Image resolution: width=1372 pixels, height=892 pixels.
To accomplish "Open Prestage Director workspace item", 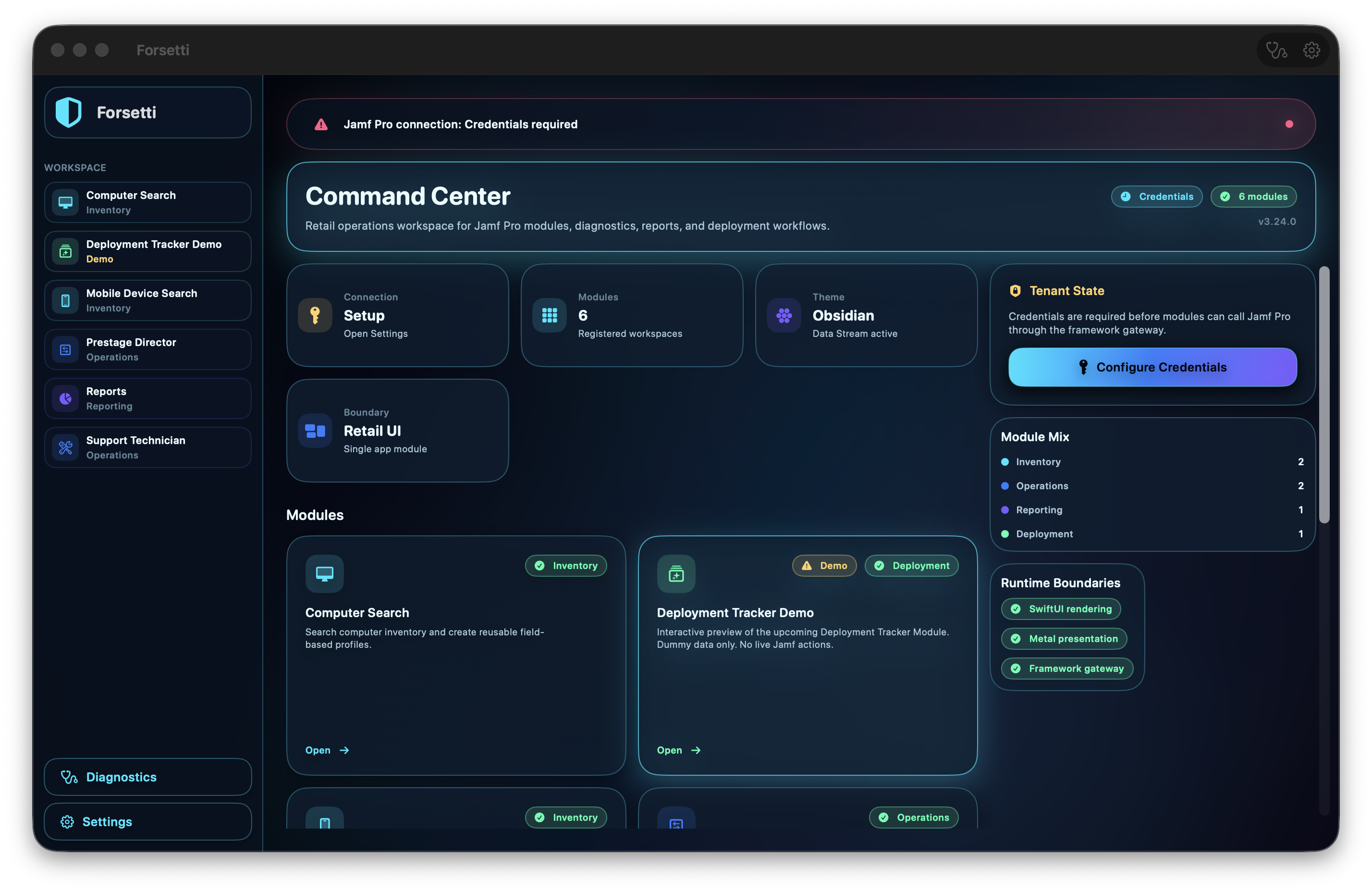I will pos(147,349).
